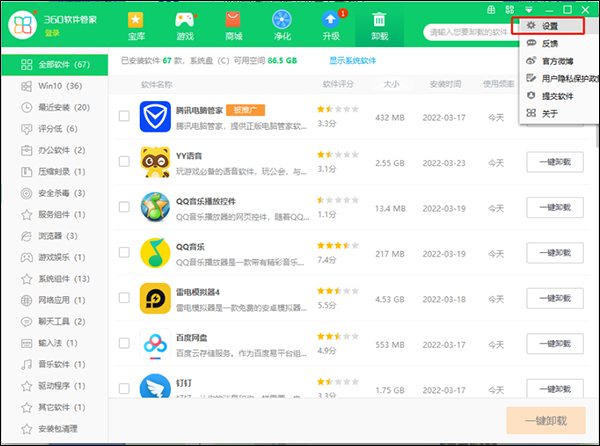Click the 登录 login link
Image resolution: width=600 pixels, height=446 pixels.
[x=52, y=33]
